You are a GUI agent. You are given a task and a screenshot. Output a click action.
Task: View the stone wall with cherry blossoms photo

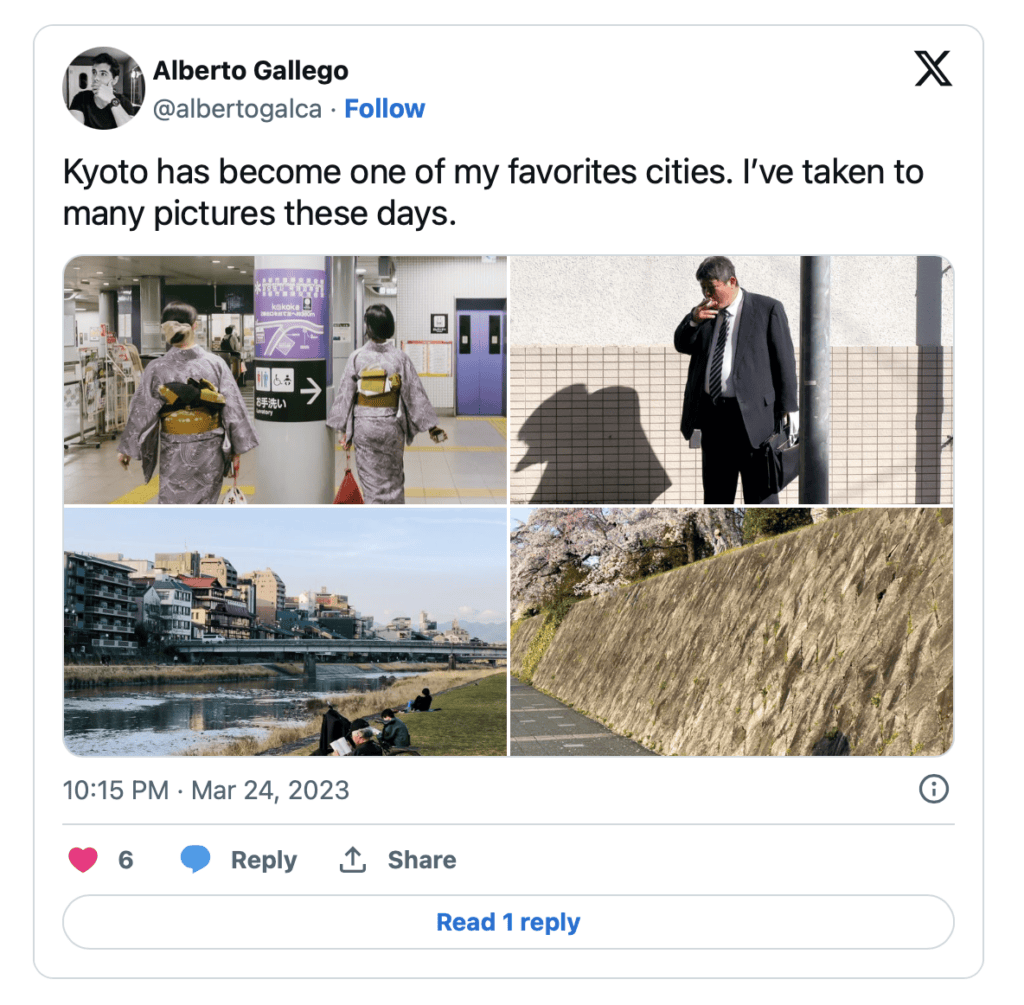click(731, 632)
